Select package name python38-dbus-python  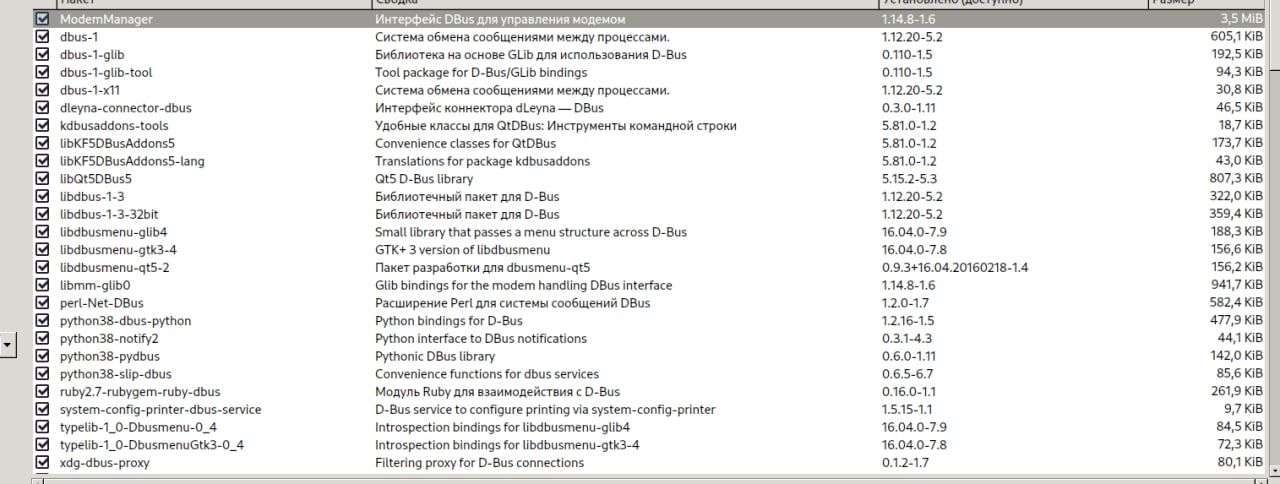[x=125, y=321]
